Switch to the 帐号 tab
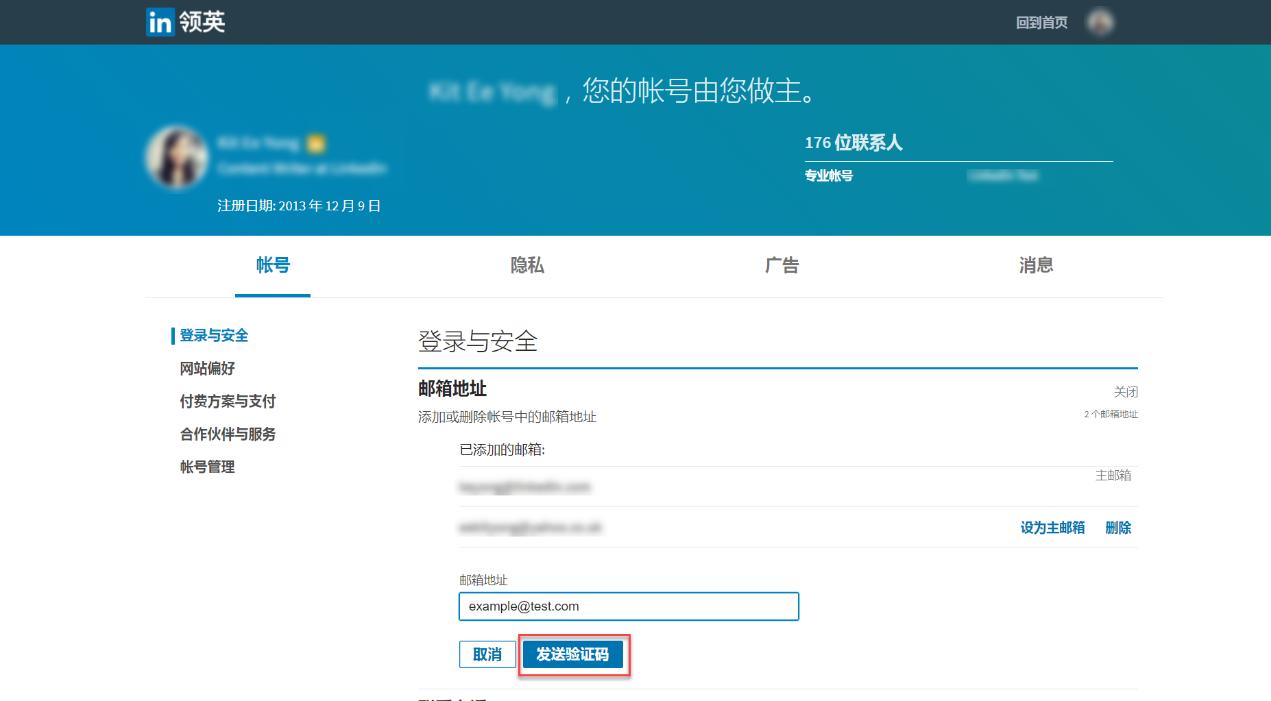The height and width of the screenshot is (701, 1271). click(272, 265)
